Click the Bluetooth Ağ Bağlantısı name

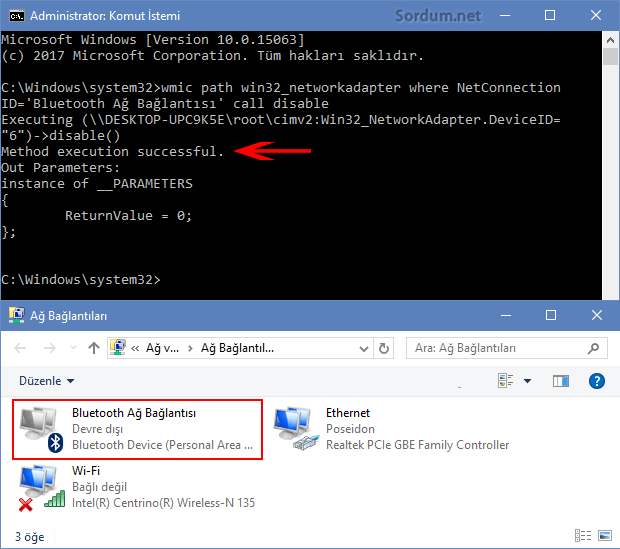[x=134, y=413]
